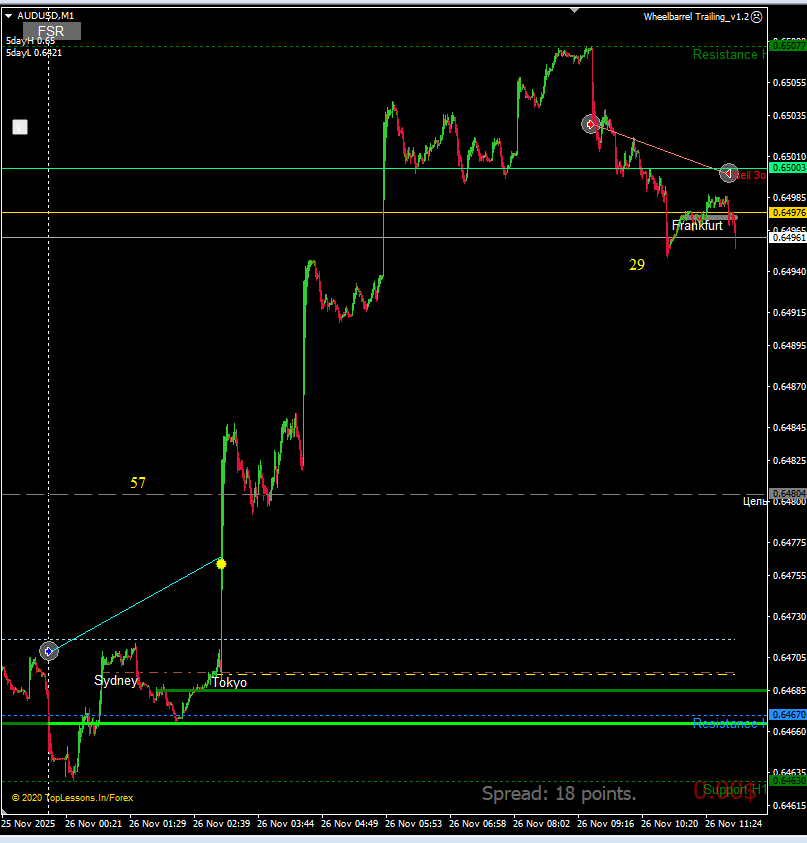The image size is (807, 843).
Task: Select the blue 0.64670 price label
Action: coord(788,715)
